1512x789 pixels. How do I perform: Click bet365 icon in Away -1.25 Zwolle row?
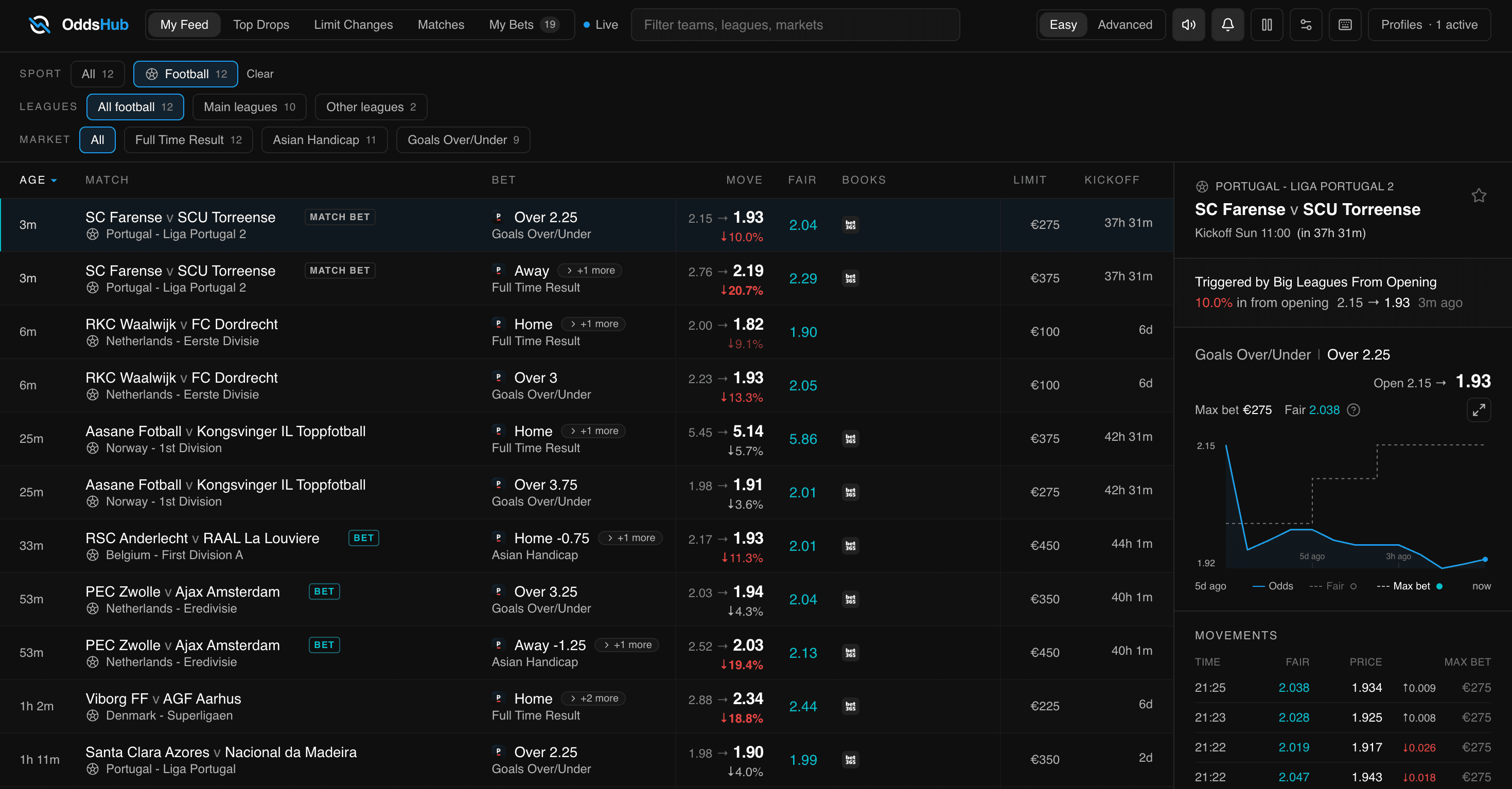pos(851,652)
